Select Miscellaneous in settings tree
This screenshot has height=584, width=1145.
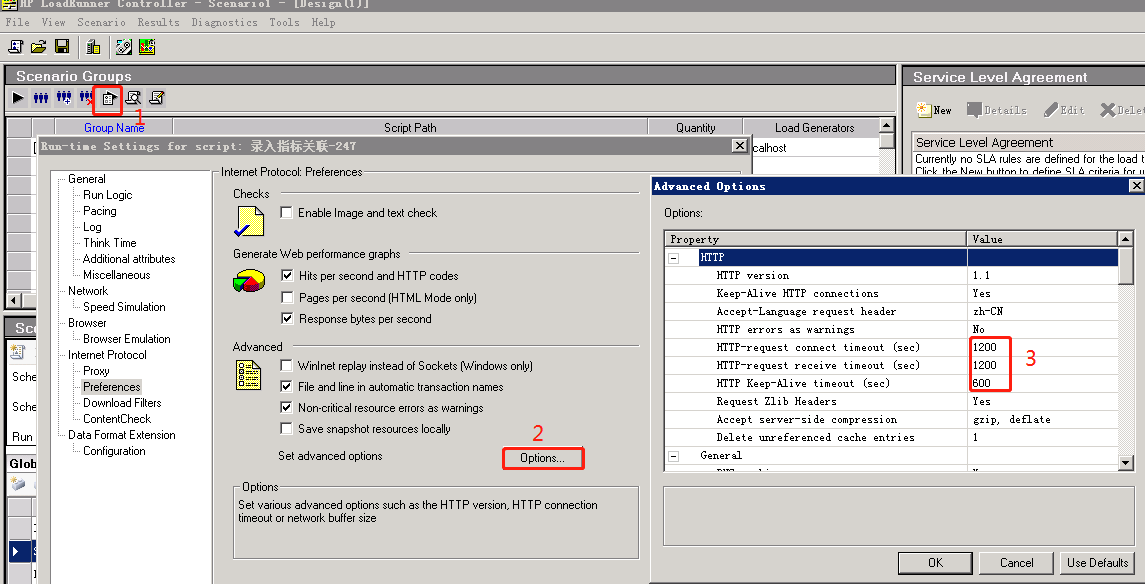(116, 275)
